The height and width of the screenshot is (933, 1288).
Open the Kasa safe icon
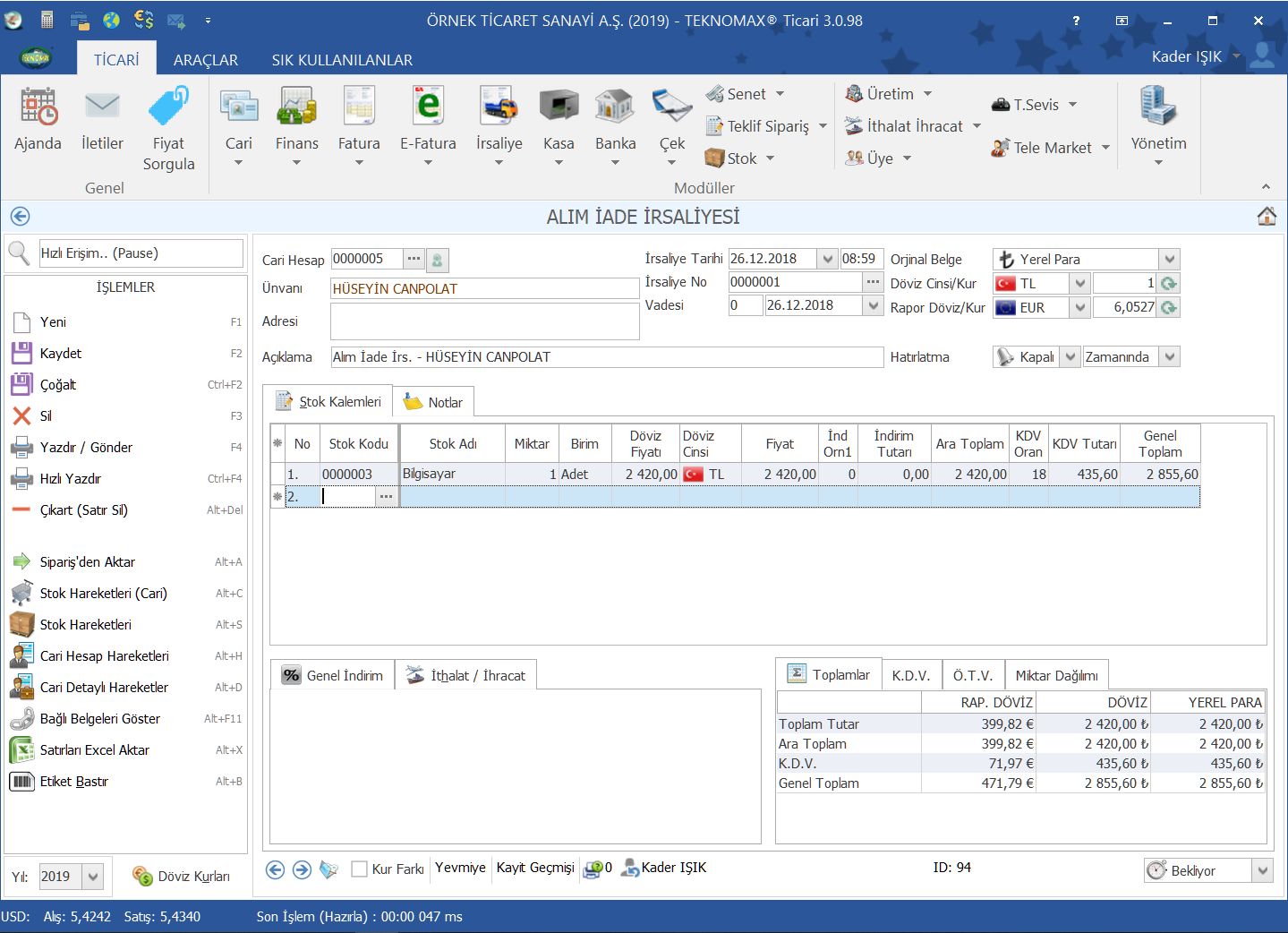tap(559, 107)
